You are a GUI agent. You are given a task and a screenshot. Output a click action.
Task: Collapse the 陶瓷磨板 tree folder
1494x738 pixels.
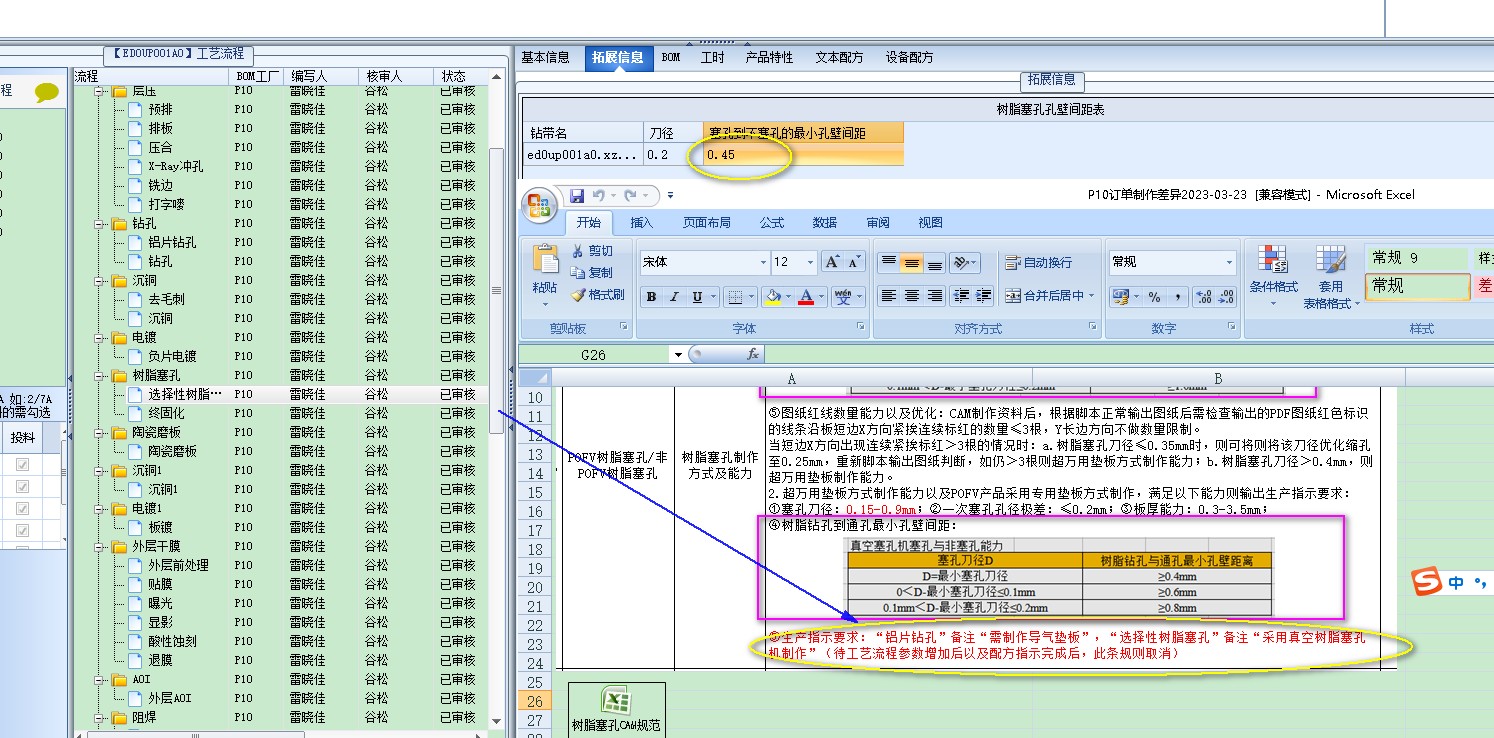(x=100, y=433)
